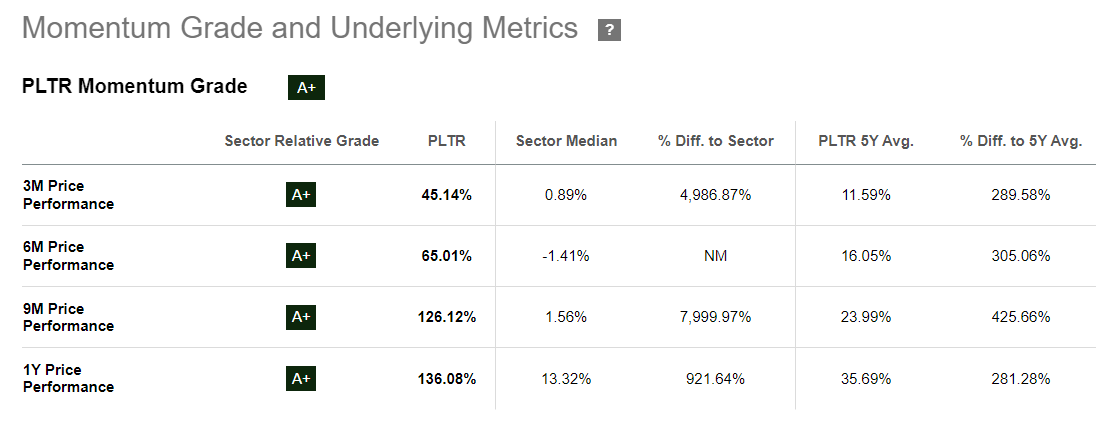Click the help question mark icon
This screenshot has height=423, width=1107.
pos(609,30)
